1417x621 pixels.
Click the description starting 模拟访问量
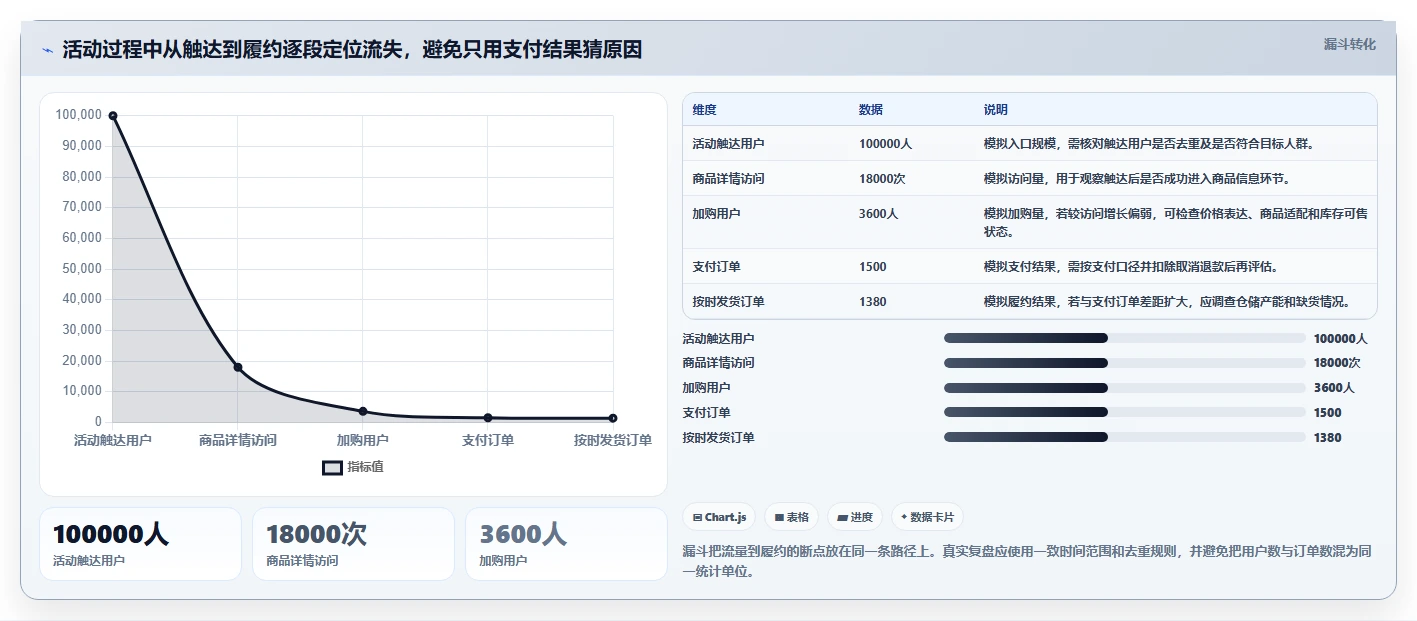(1137, 179)
